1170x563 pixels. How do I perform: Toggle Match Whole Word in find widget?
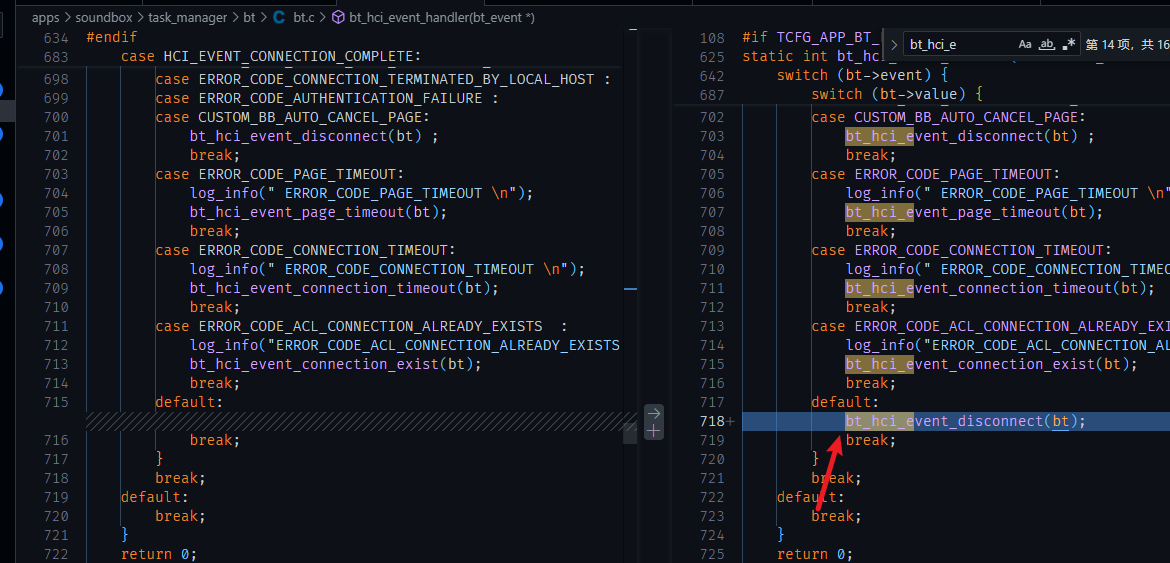coord(1047,45)
